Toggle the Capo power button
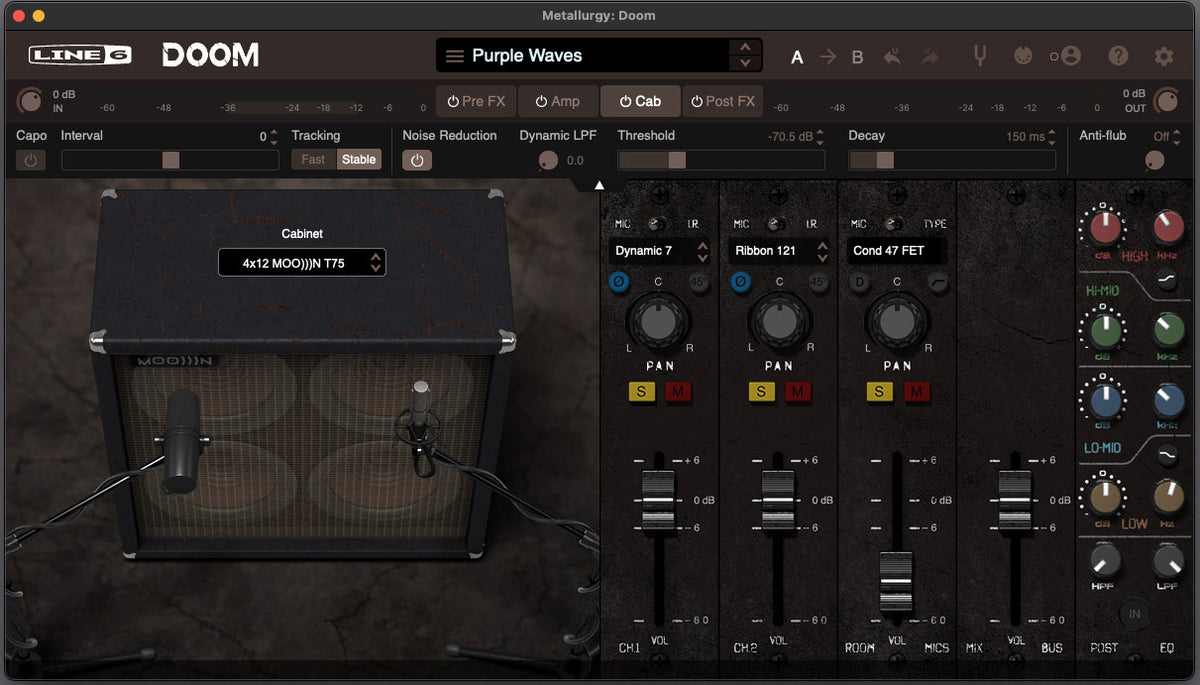1200x685 pixels. (x=30, y=160)
